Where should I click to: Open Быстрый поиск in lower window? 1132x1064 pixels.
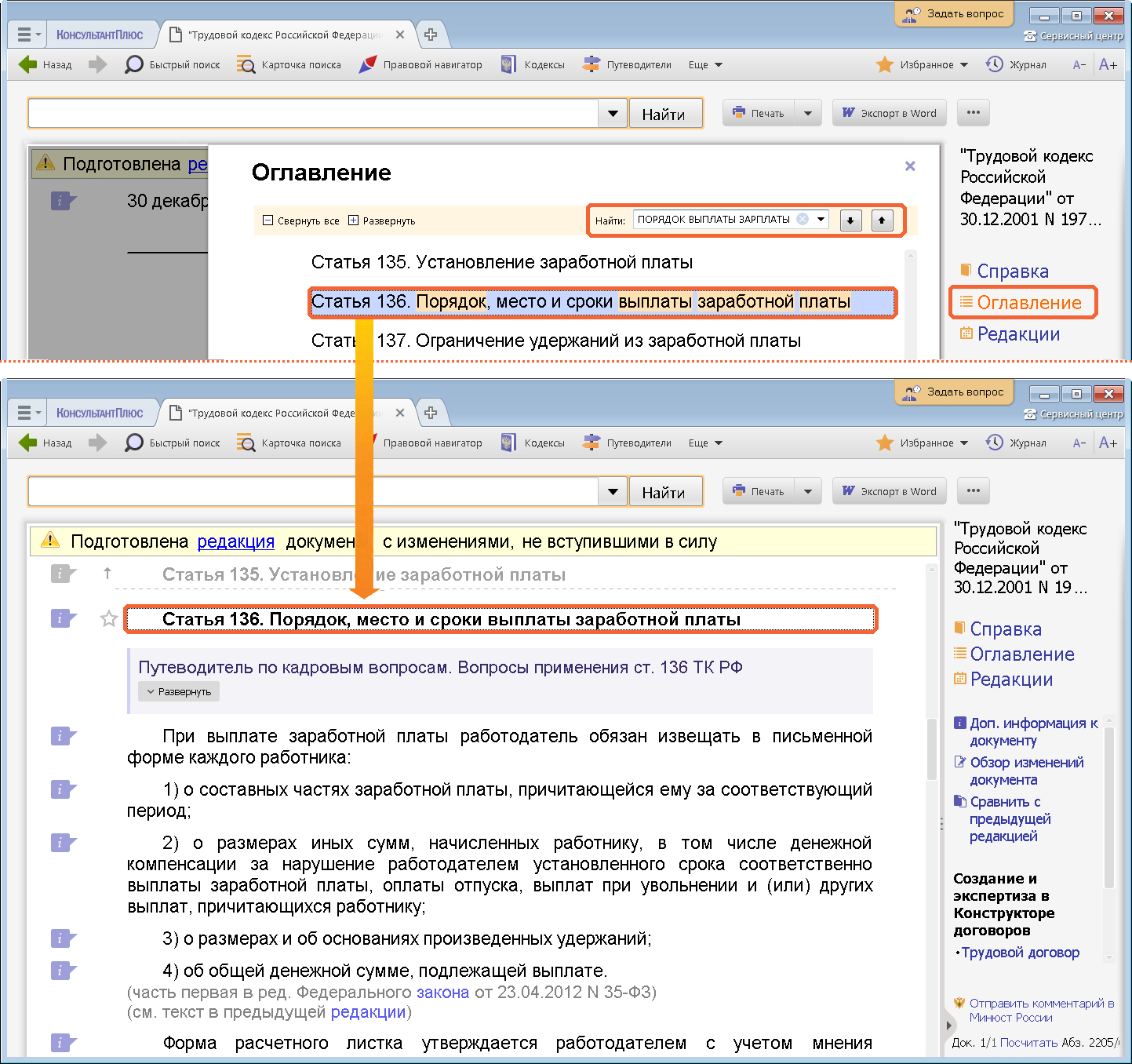click(173, 443)
